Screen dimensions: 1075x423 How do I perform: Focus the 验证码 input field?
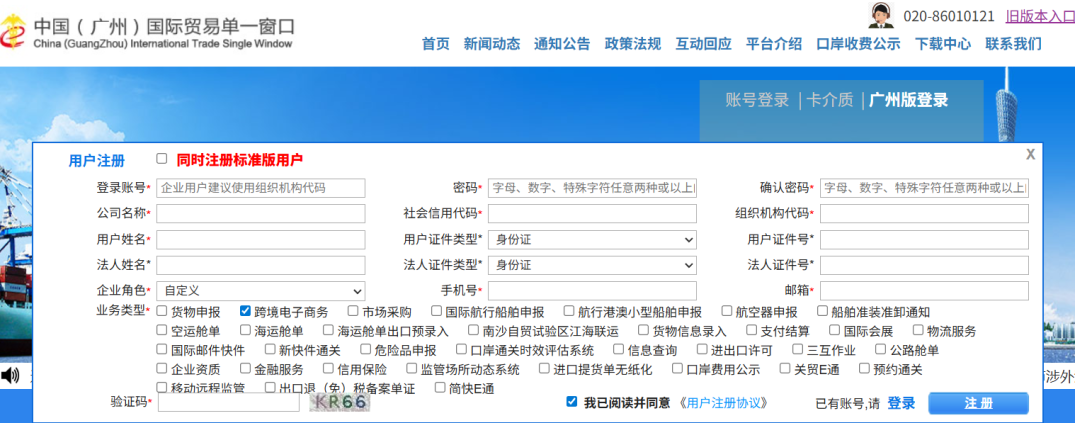click(229, 402)
